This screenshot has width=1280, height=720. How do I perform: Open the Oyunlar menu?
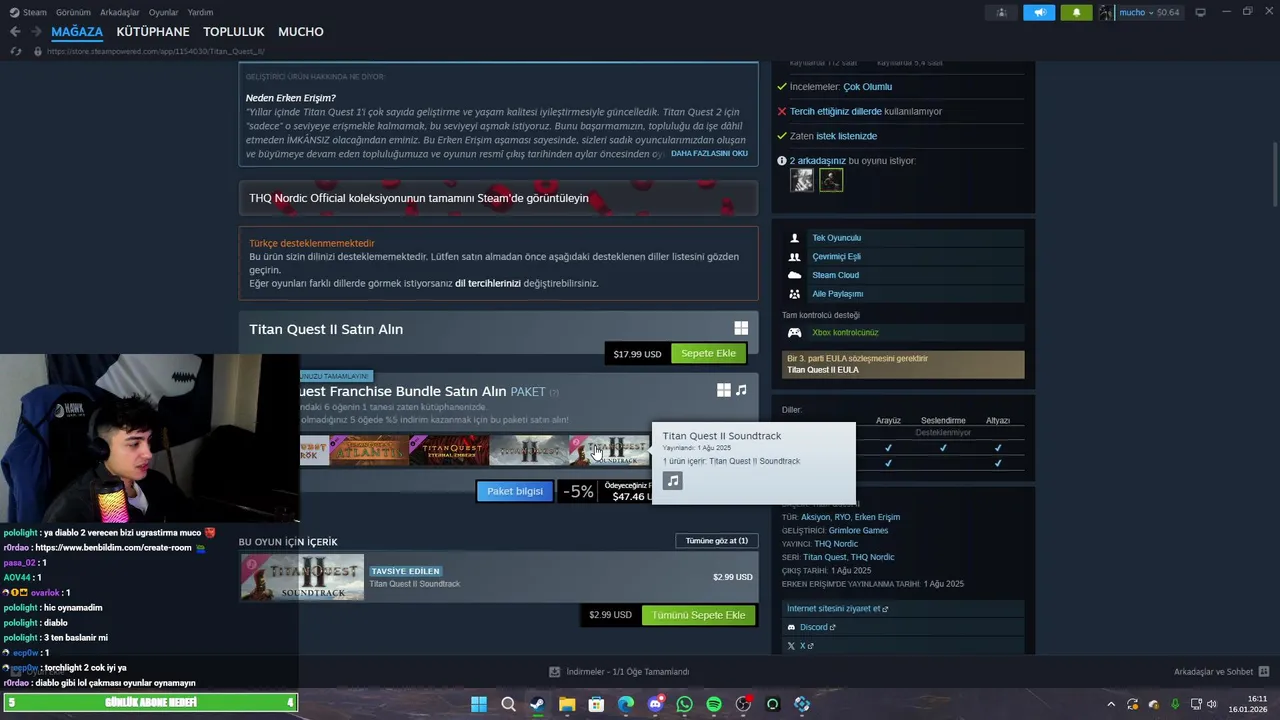tap(163, 12)
